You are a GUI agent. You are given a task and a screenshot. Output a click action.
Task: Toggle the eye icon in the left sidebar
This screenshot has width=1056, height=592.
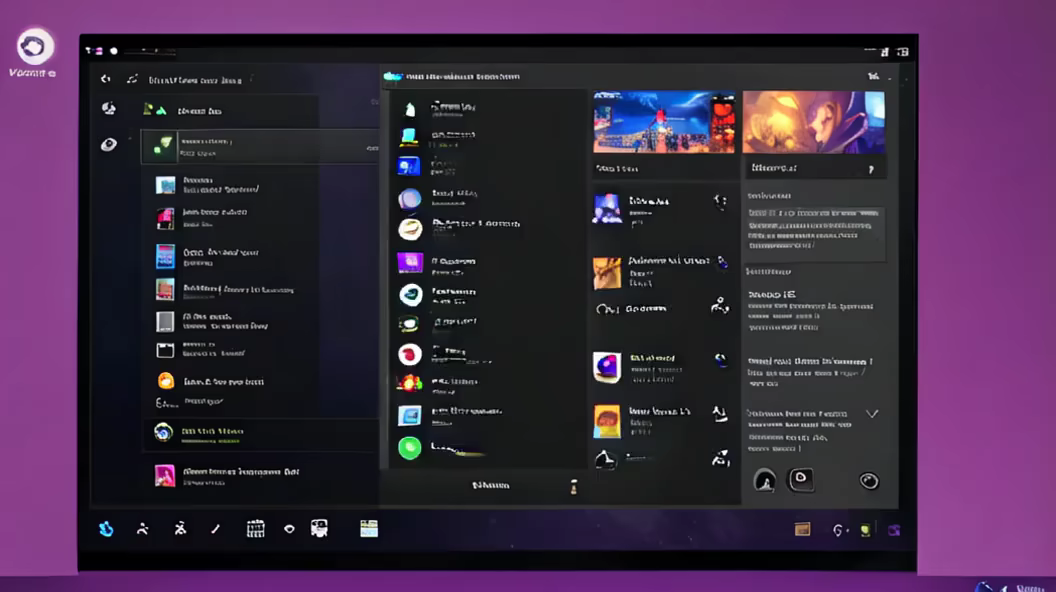pyautogui.click(x=109, y=144)
